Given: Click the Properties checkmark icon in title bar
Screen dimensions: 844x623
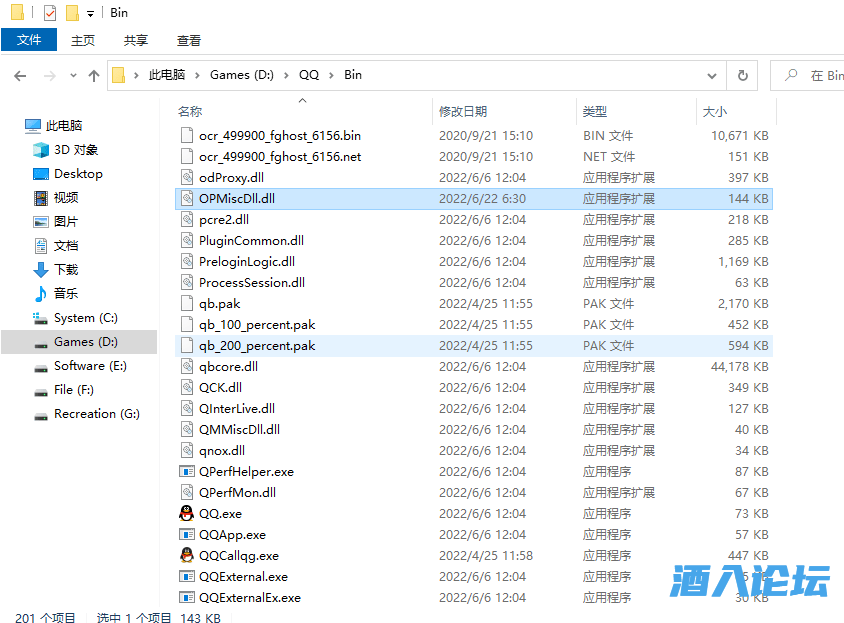Looking at the screenshot, I should tap(50, 12).
